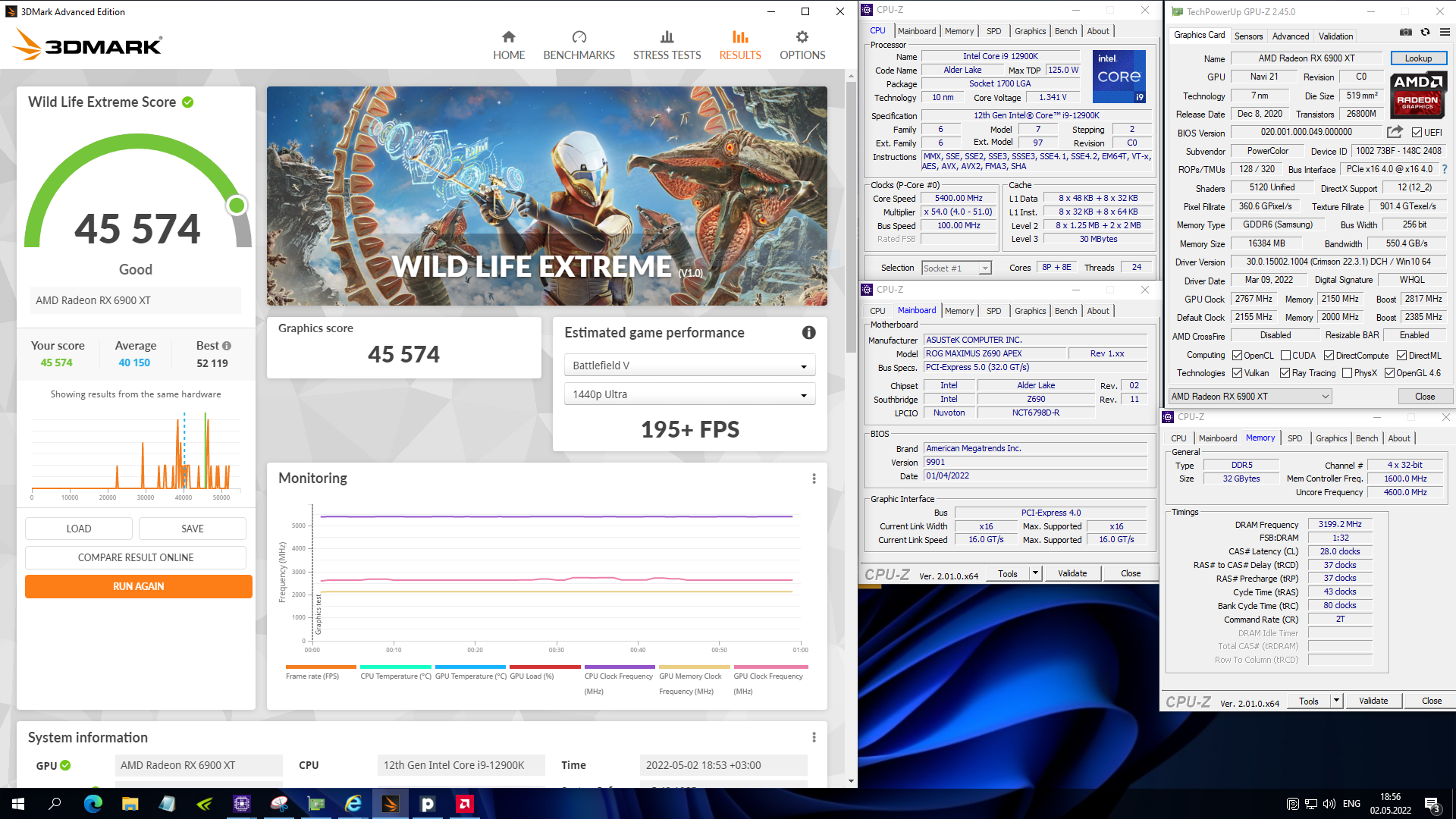Open OPTIONS gear in 3DMark

(802, 45)
